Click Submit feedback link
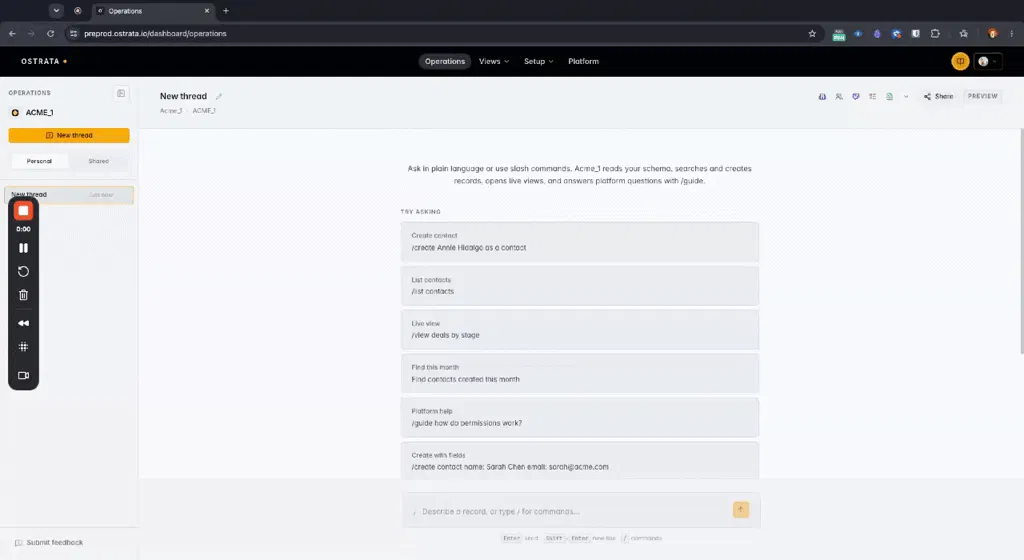This screenshot has width=1024, height=560. point(49,542)
